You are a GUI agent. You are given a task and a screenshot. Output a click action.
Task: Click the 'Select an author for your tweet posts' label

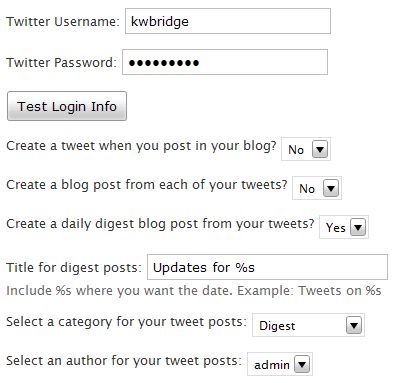tap(124, 361)
